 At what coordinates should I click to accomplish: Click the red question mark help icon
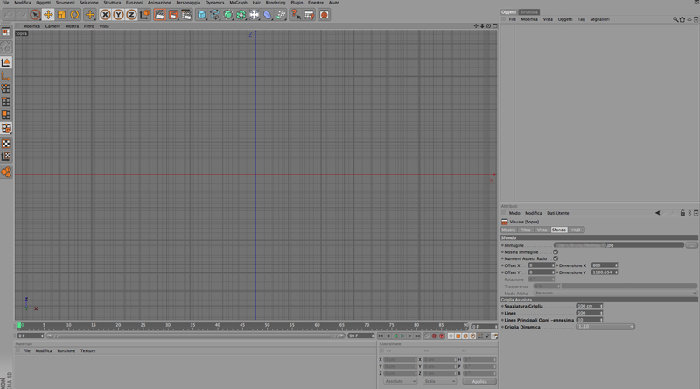pyautogui.click(x=296, y=15)
